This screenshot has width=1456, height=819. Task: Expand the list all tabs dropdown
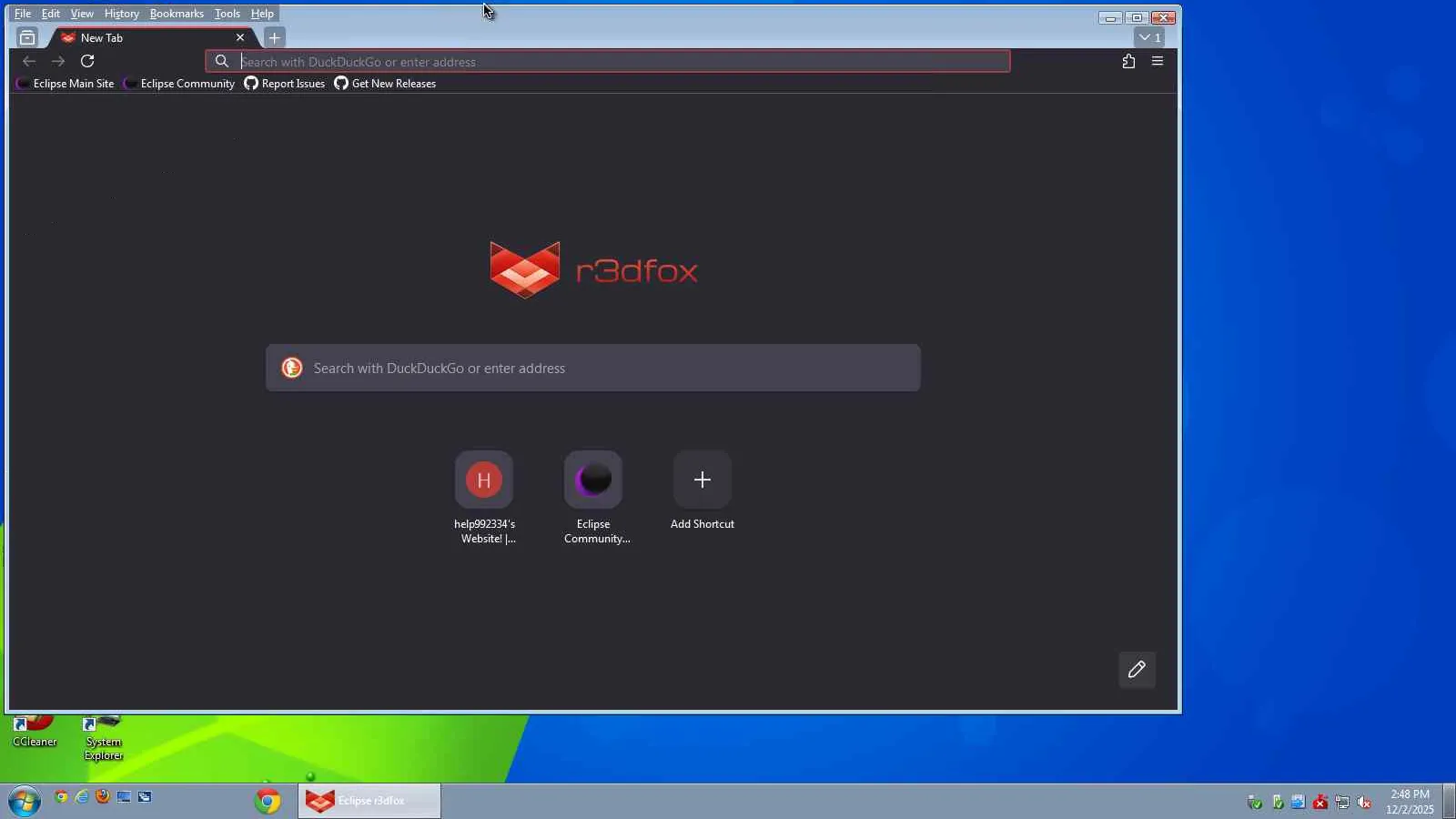[x=1149, y=37]
